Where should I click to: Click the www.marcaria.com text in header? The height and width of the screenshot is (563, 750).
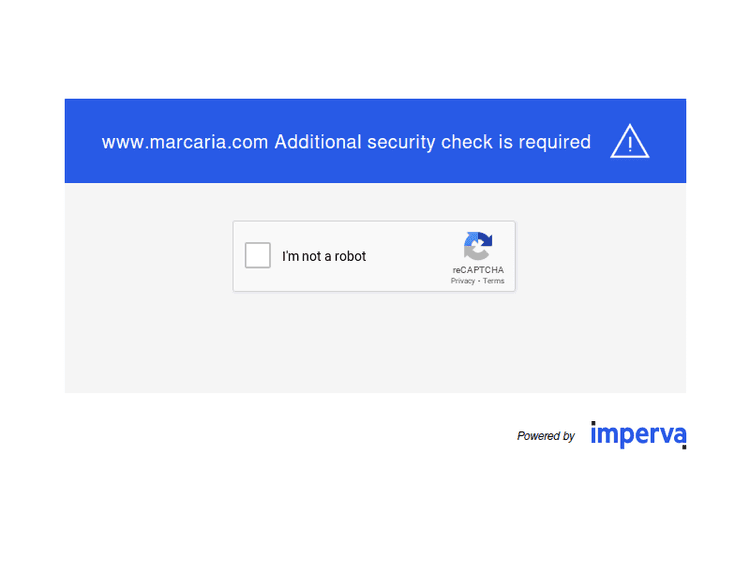tap(185, 142)
